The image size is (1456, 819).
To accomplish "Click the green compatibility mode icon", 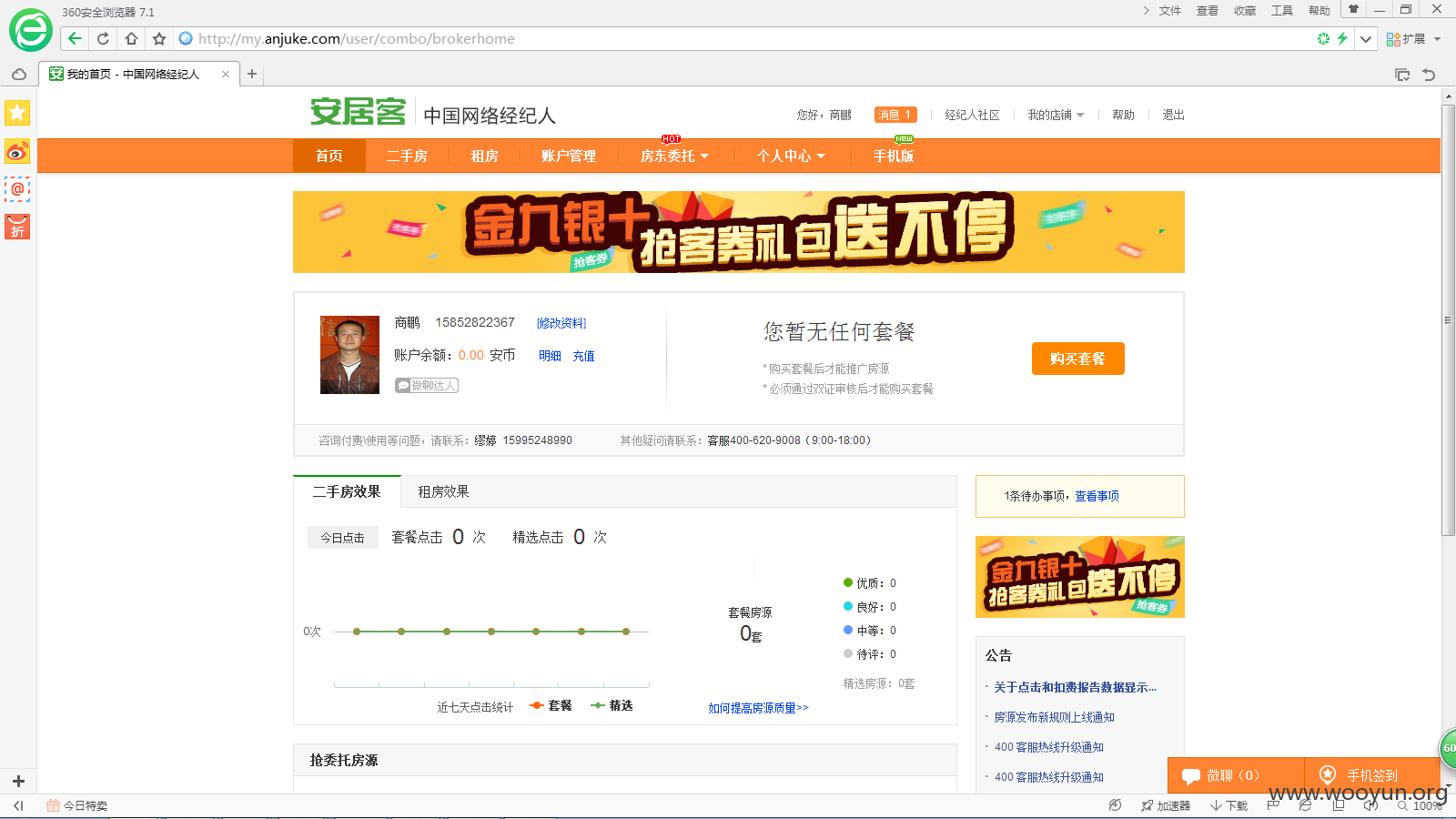I will (x=1323, y=38).
